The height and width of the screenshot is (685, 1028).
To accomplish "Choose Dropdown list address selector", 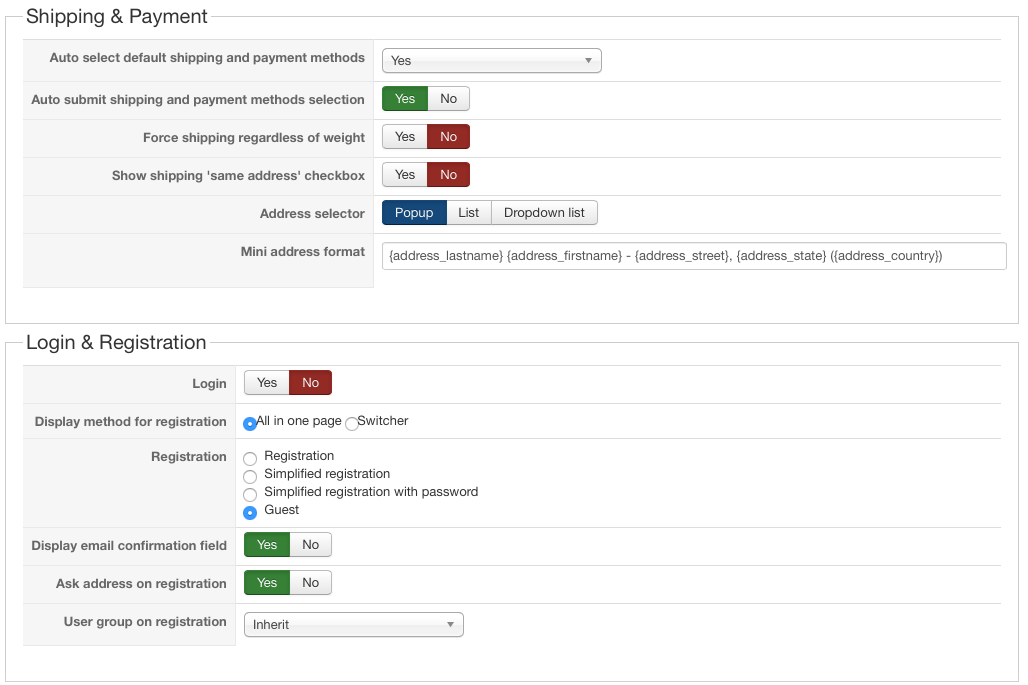I will tap(544, 213).
